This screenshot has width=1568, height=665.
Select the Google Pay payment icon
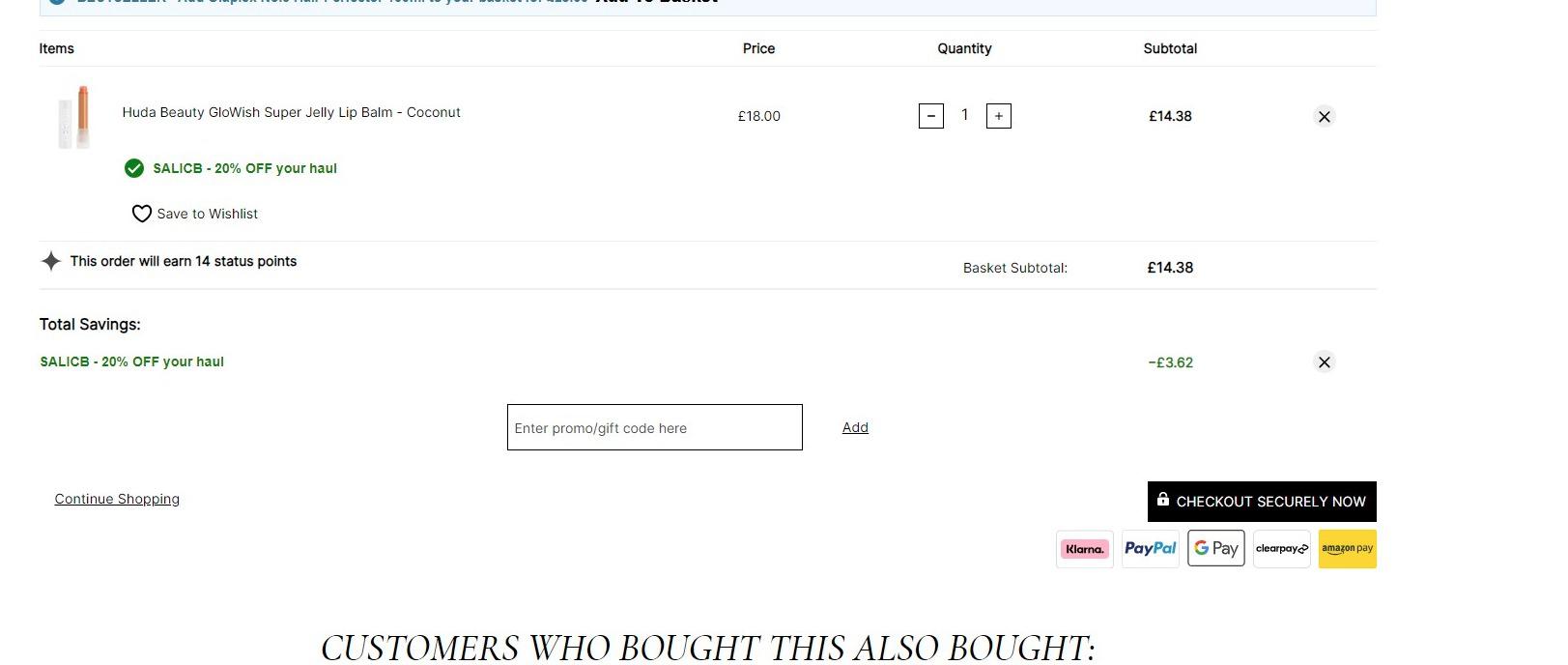[x=1216, y=549]
